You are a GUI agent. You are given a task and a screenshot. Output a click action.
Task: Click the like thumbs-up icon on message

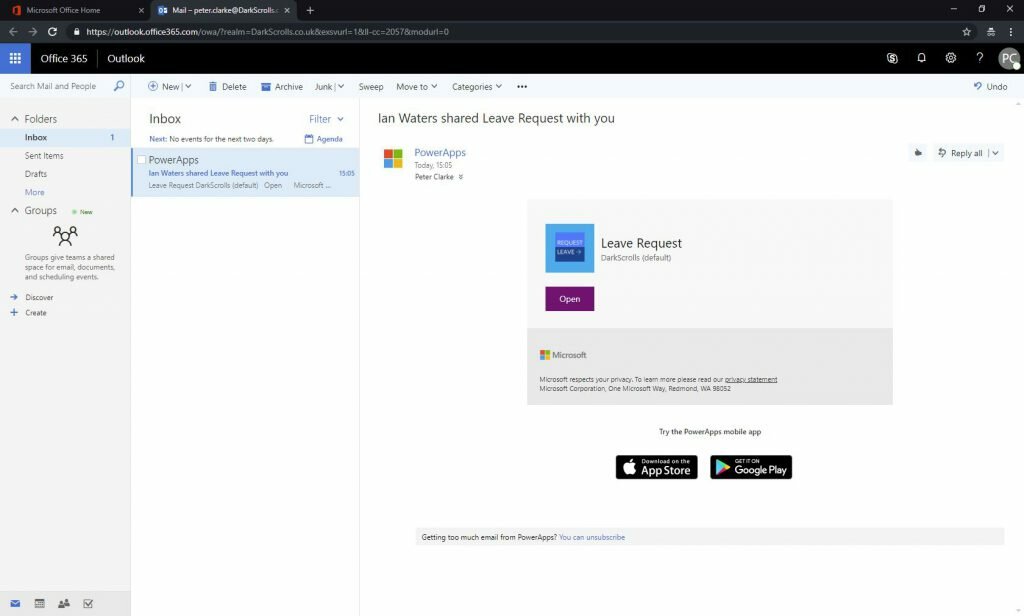[918, 153]
